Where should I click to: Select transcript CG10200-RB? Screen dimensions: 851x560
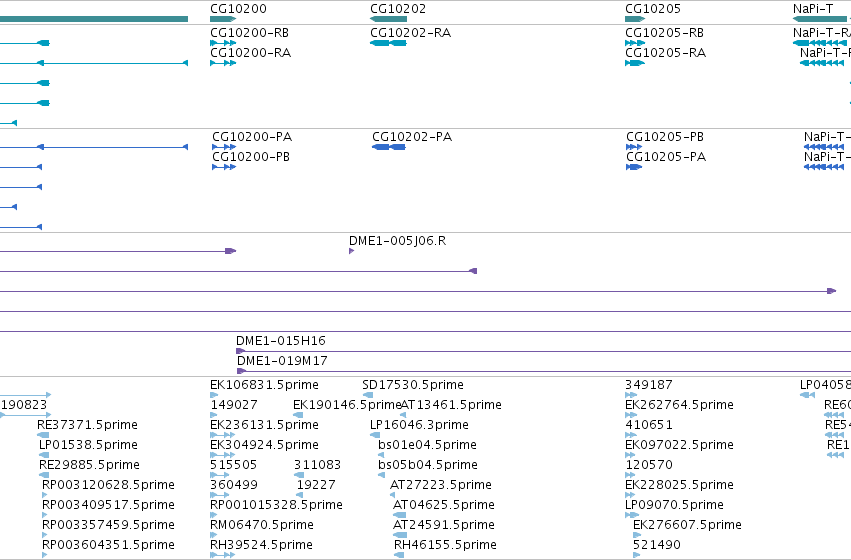(249, 33)
